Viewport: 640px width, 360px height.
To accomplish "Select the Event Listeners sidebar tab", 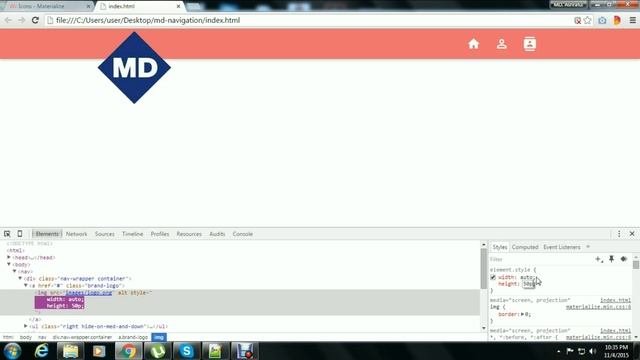I will point(562,247).
